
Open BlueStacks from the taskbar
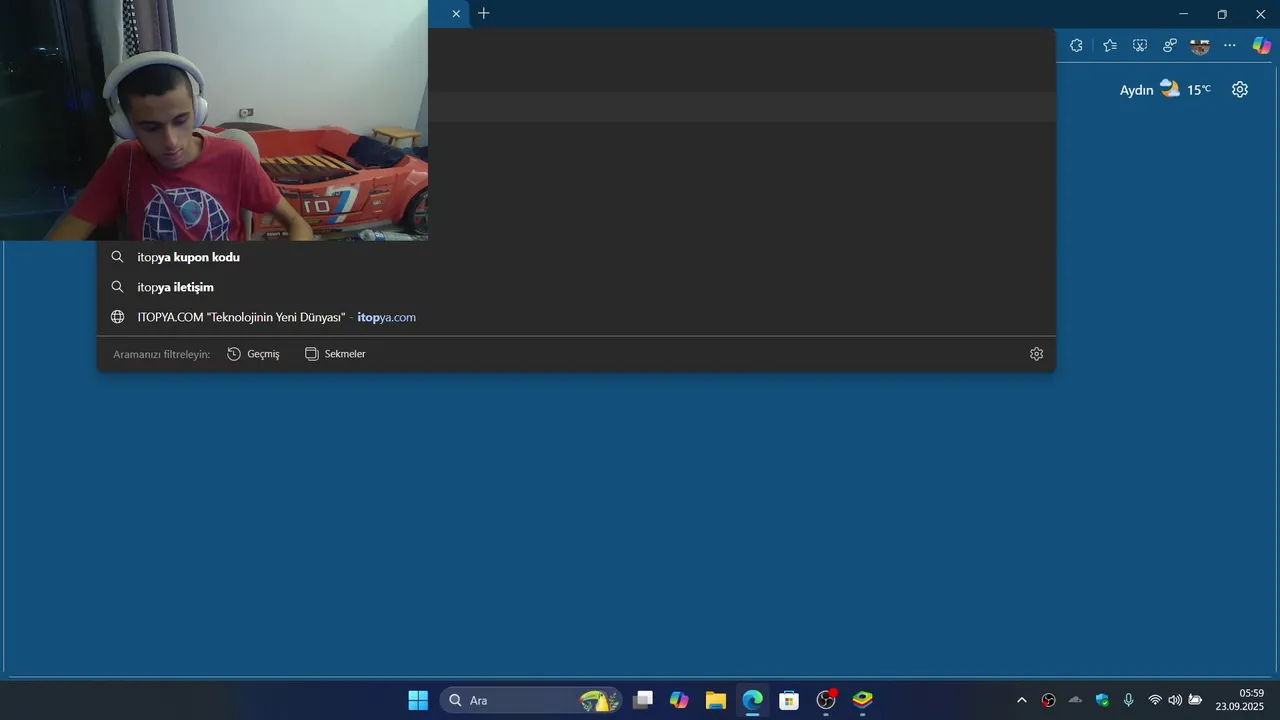tap(862, 700)
